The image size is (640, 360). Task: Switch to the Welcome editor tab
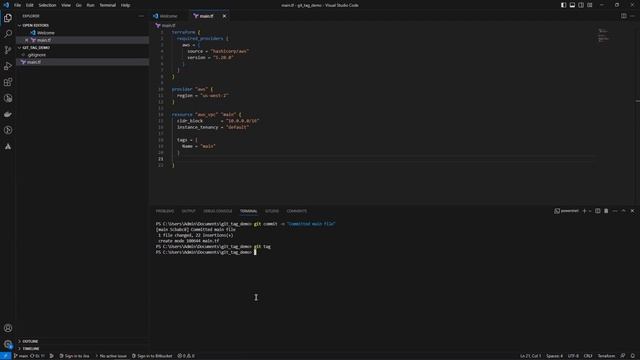(x=168, y=16)
